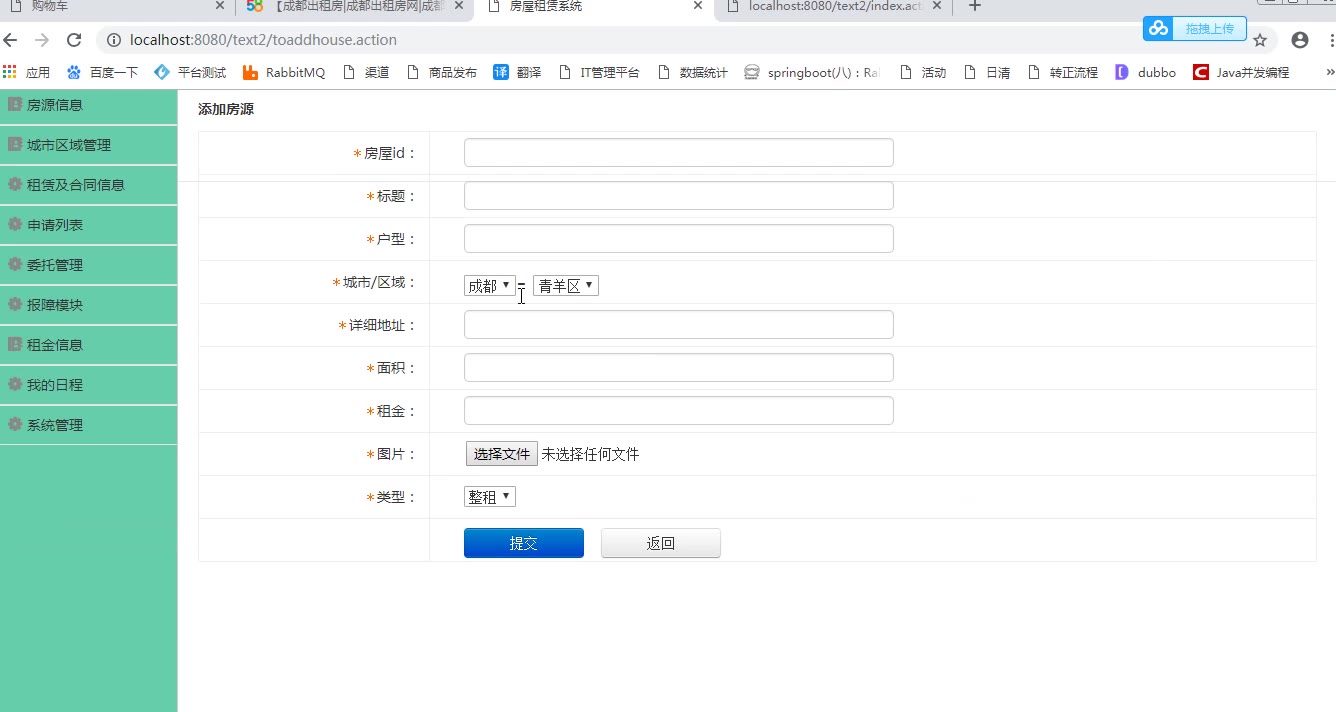Focus the 面积 input field
Viewport: 1336px width, 712px height.
679,368
